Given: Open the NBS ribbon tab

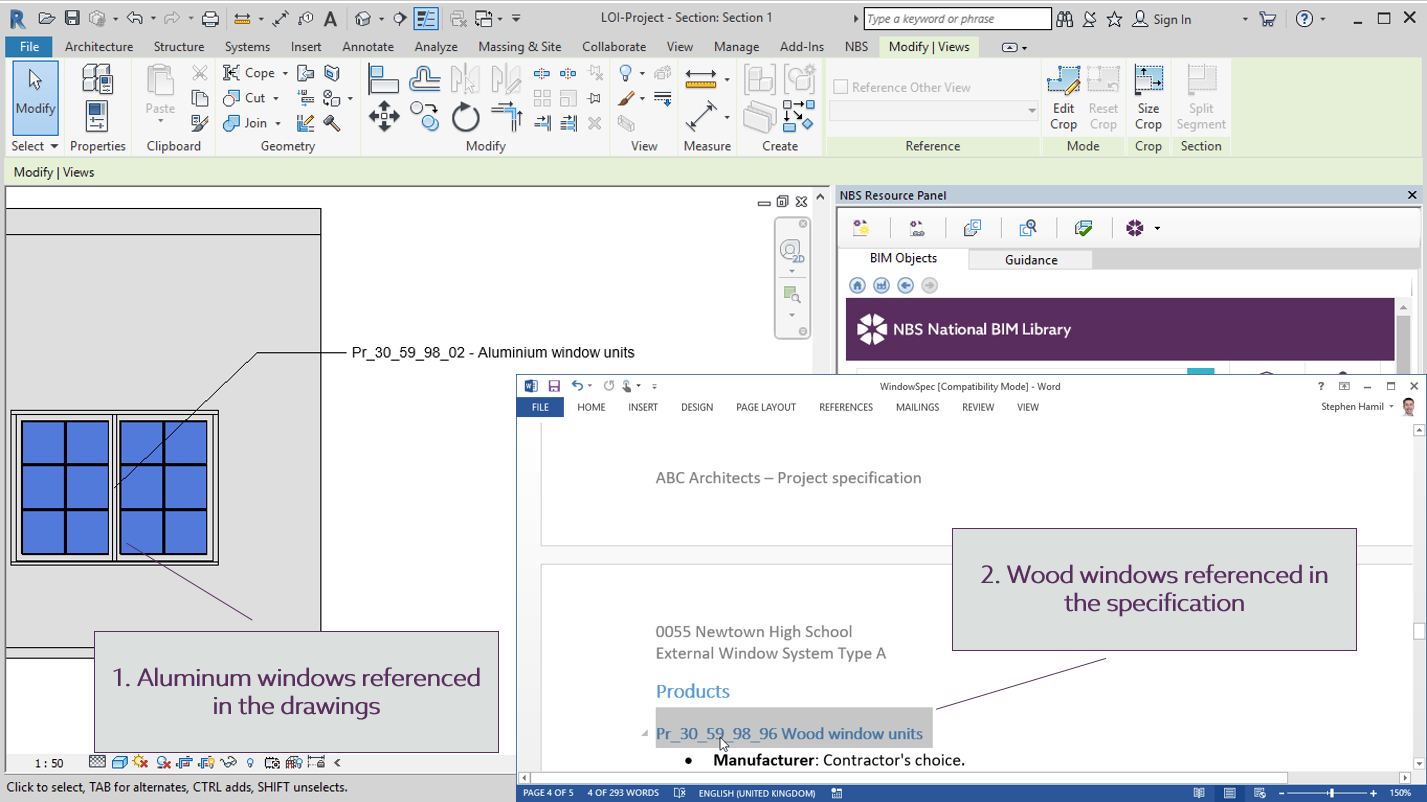Looking at the screenshot, I should coord(856,46).
